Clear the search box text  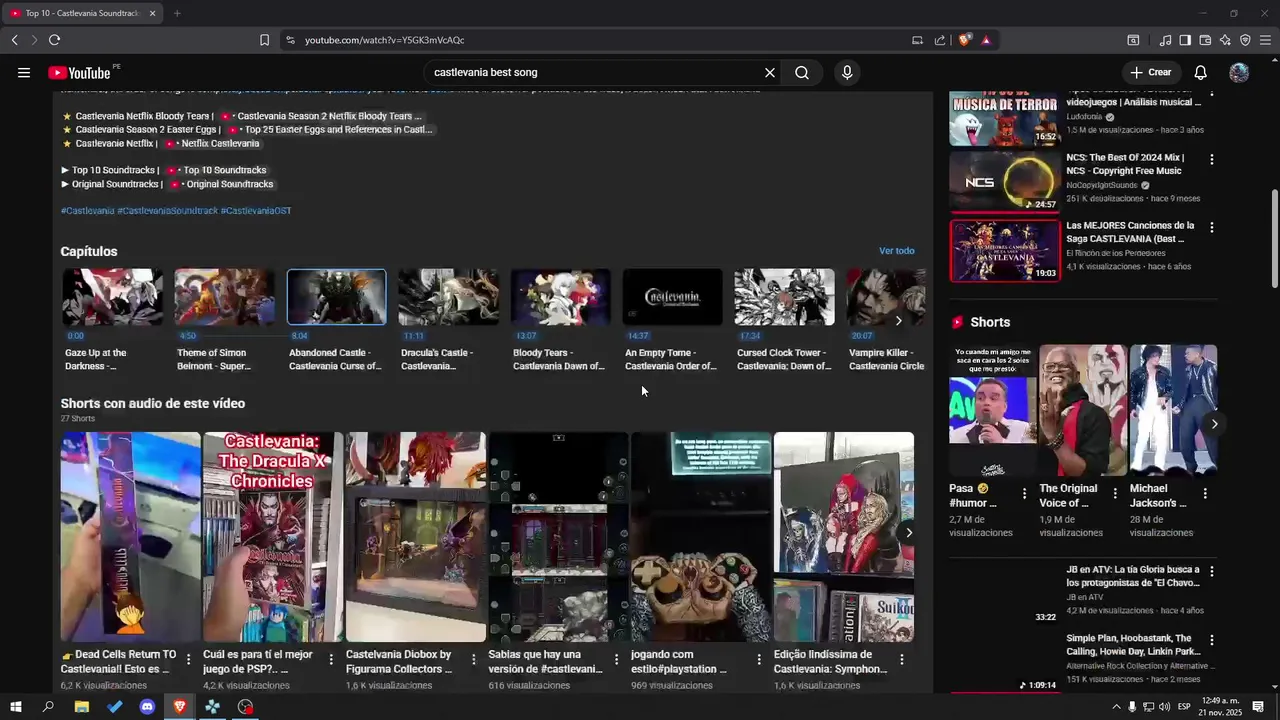(770, 72)
